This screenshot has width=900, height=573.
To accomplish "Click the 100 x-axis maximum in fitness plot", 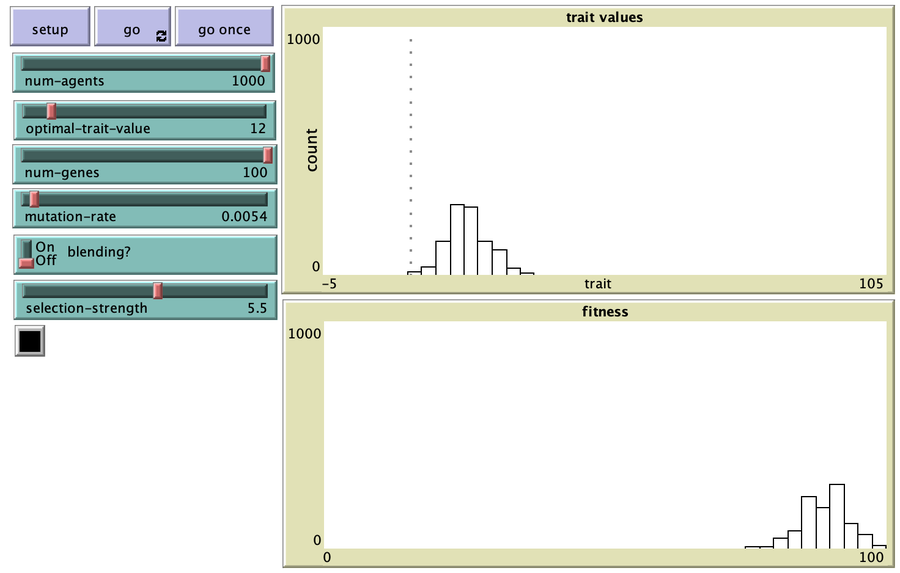I will point(871,557).
